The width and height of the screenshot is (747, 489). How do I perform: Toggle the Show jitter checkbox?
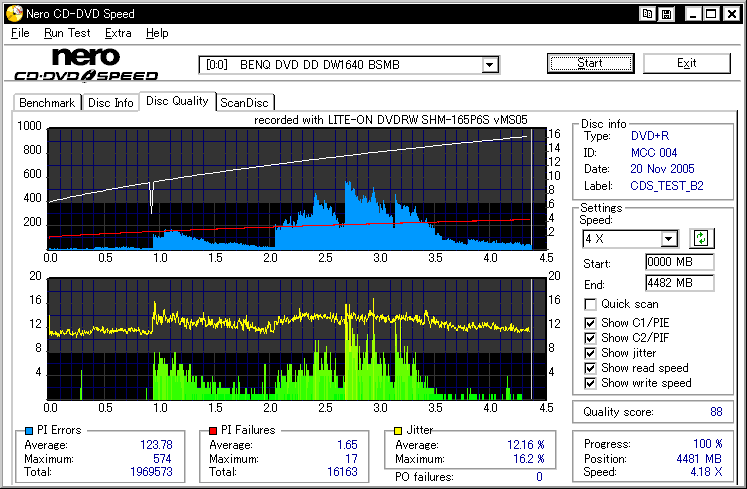(590, 353)
